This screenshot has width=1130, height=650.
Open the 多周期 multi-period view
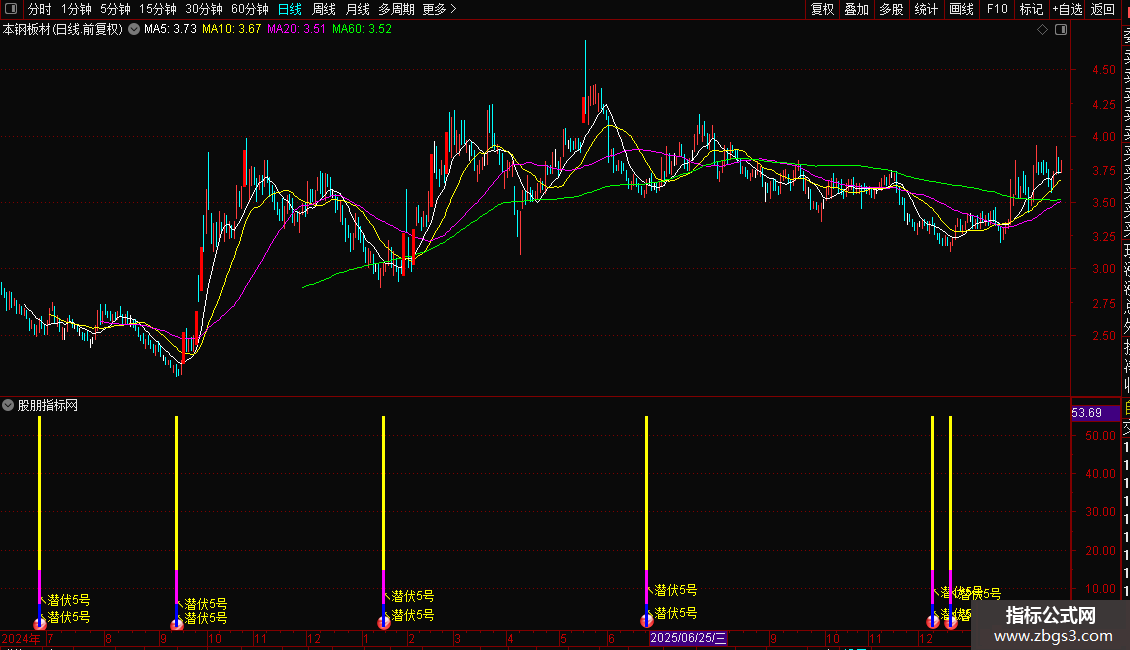click(x=396, y=9)
